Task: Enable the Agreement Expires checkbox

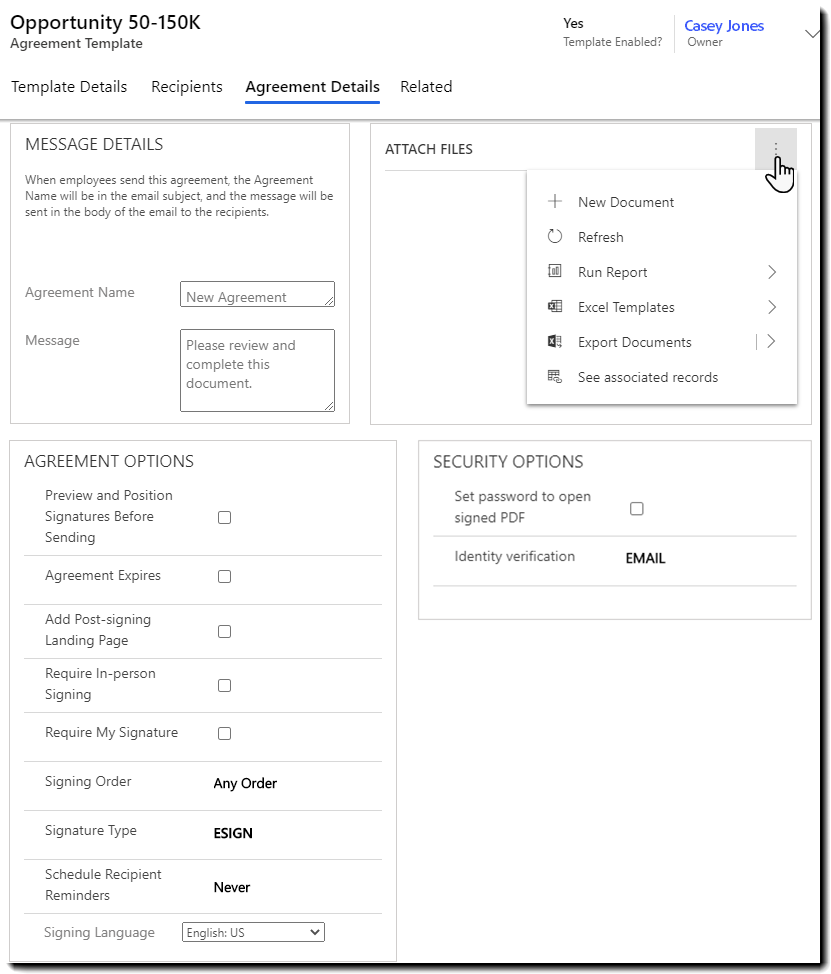Action: (x=224, y=576)
